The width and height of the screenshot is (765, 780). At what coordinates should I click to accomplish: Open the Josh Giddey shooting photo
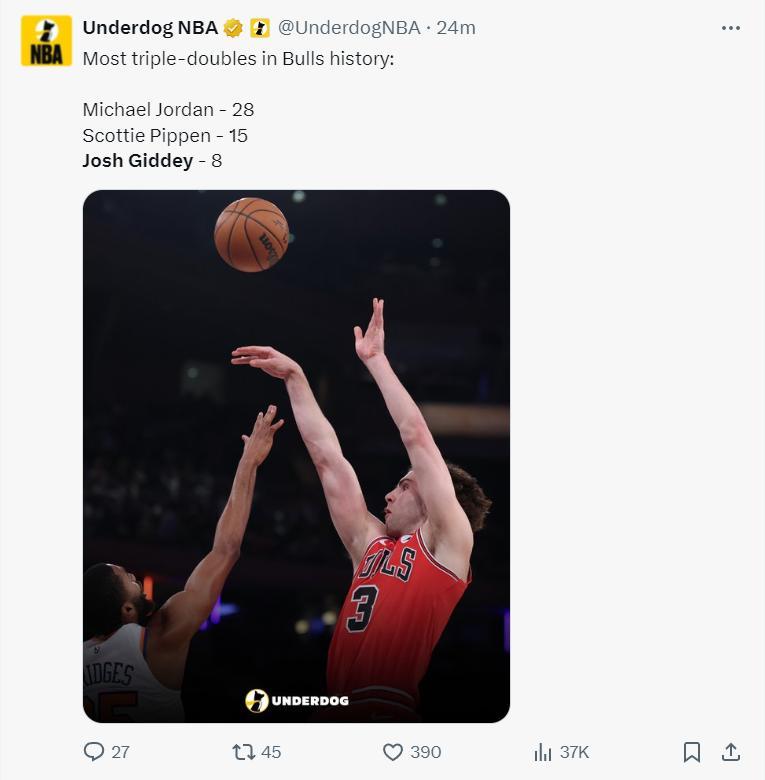[x=296, y=456]
